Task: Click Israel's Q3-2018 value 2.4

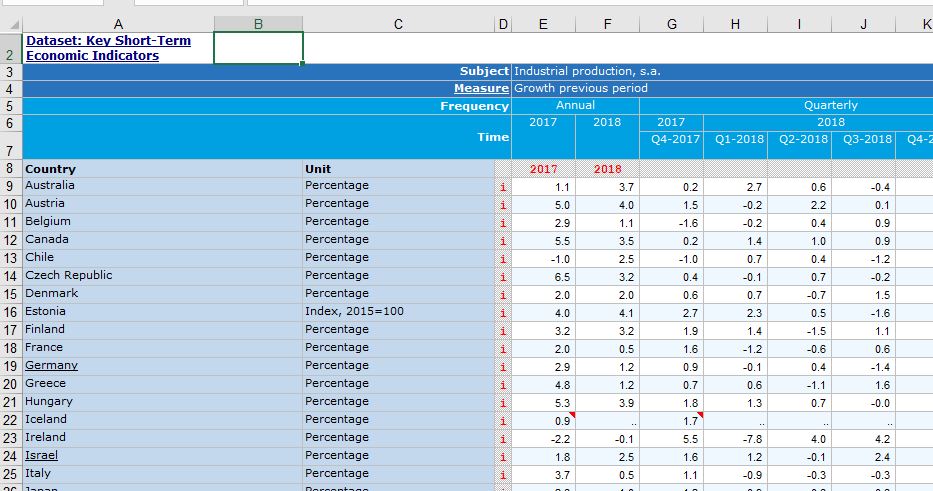Action: click(x=863, y=457)
